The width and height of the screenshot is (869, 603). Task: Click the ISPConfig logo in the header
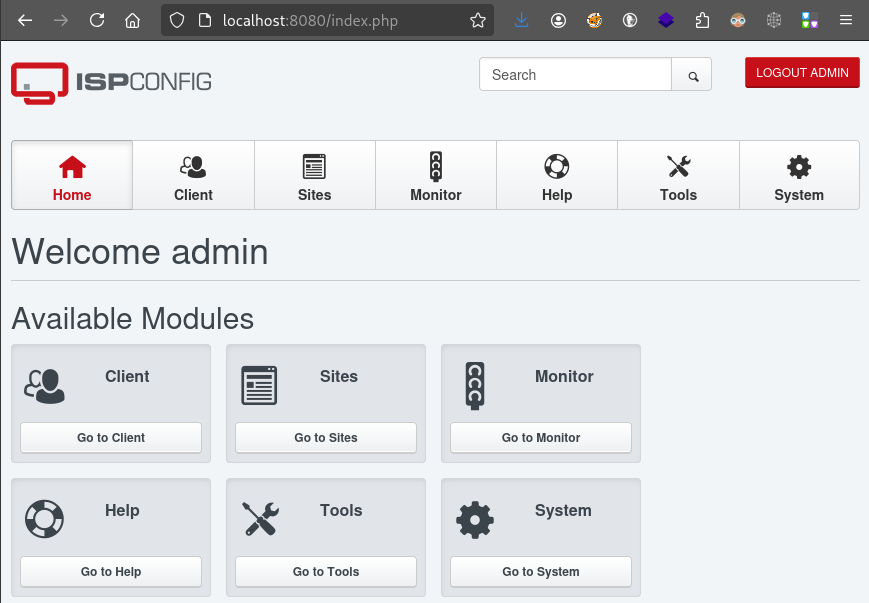point(110,83)
